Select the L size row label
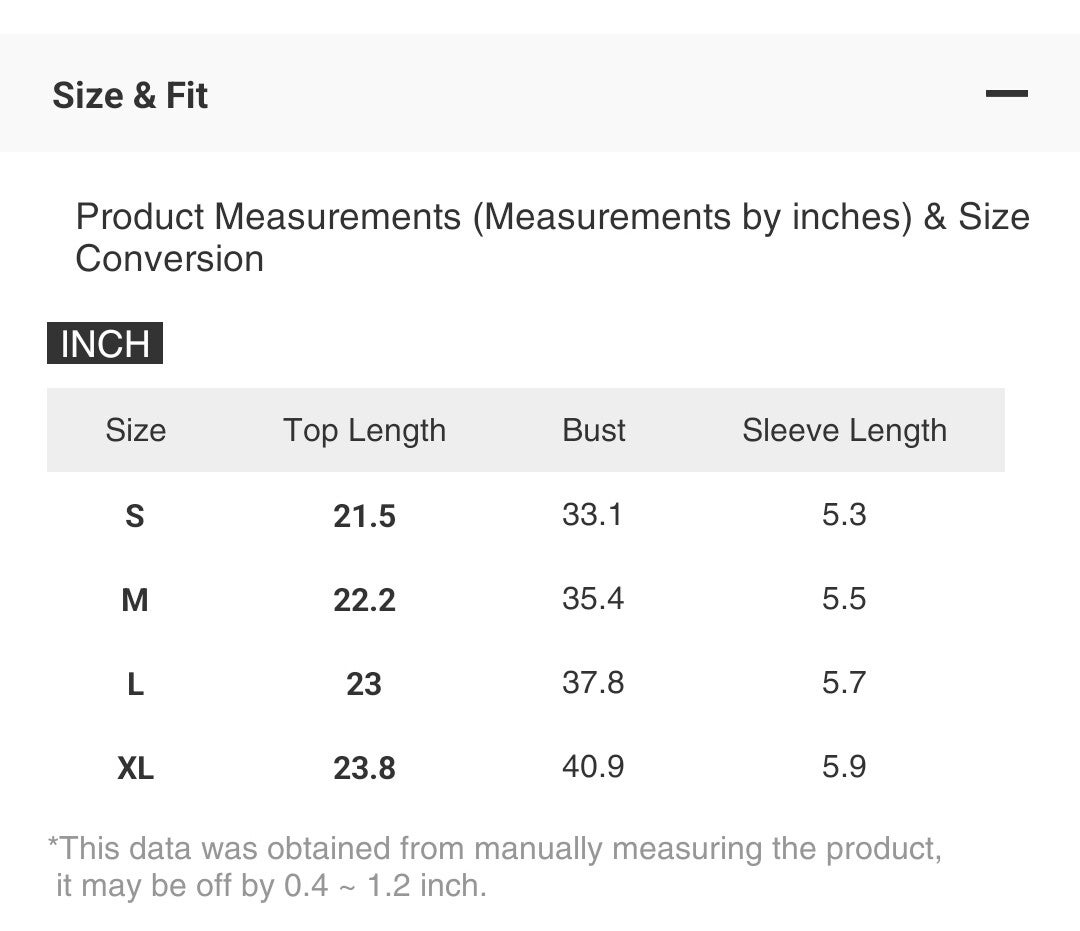1080x931 pixels. click(135, 684)
